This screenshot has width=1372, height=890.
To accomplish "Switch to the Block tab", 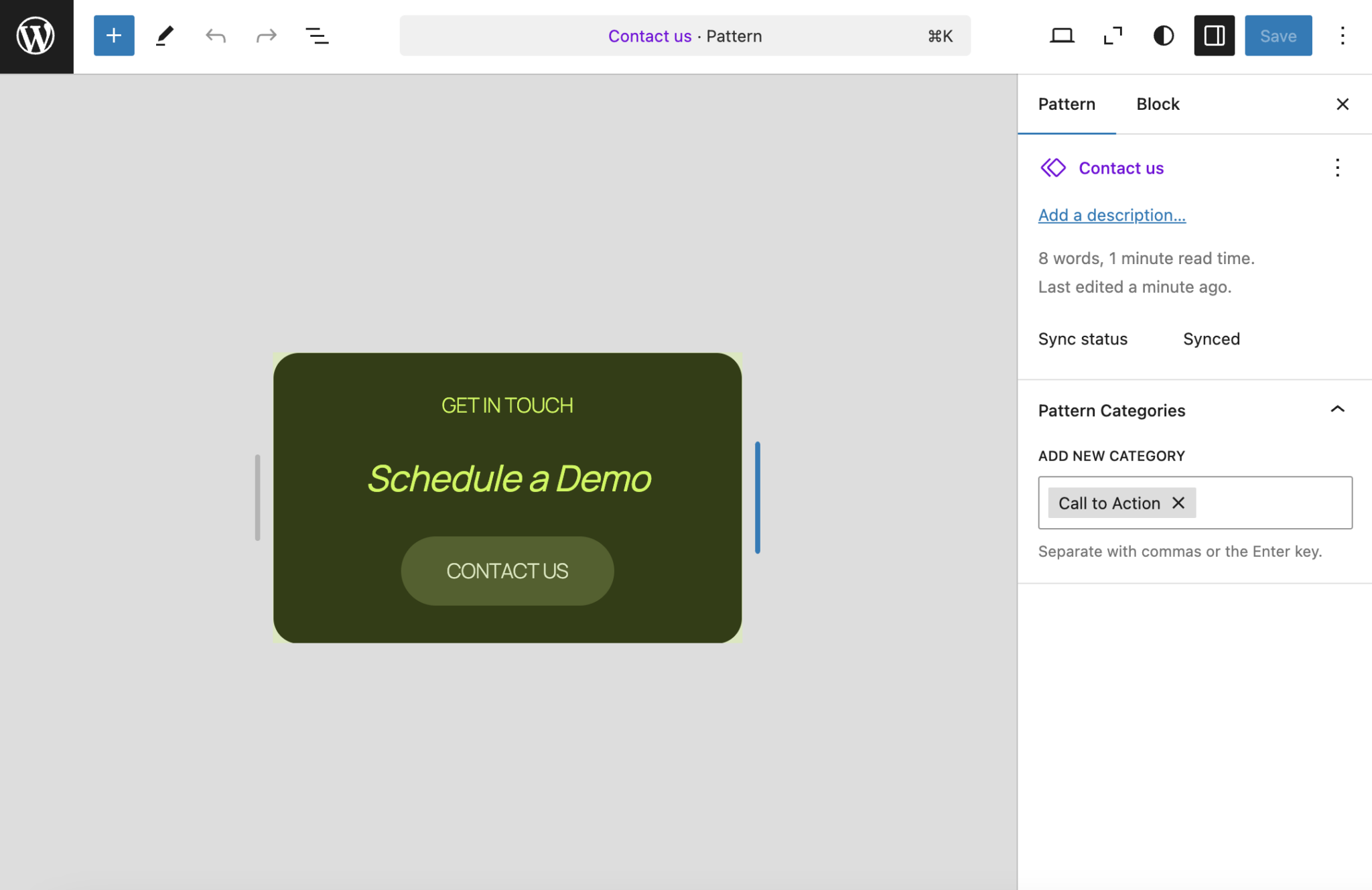I will 1156,104.
